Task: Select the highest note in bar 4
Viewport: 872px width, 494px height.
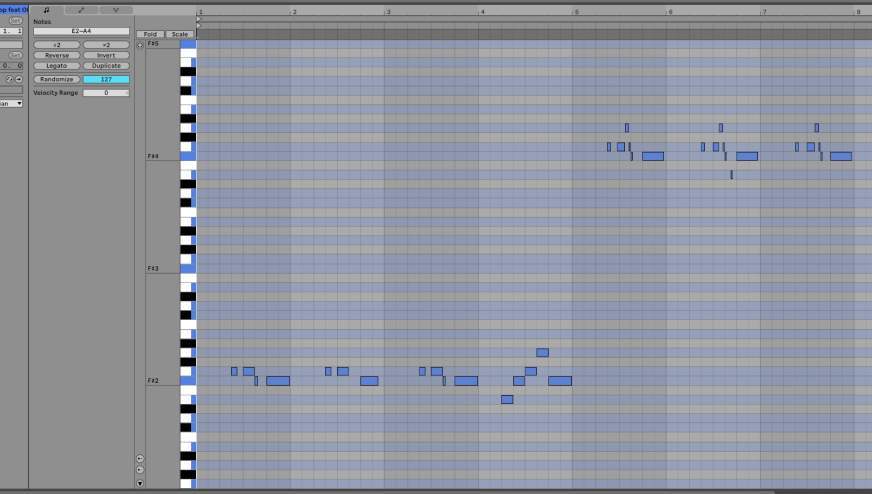Action: tap(542, 353)
